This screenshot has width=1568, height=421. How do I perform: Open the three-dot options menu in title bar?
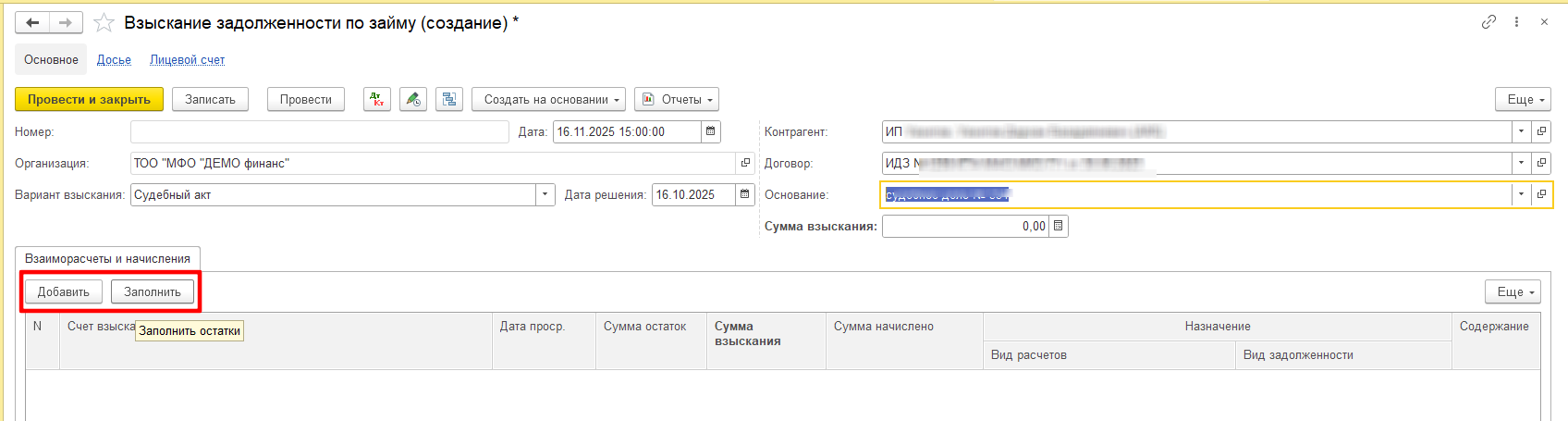1516,22
